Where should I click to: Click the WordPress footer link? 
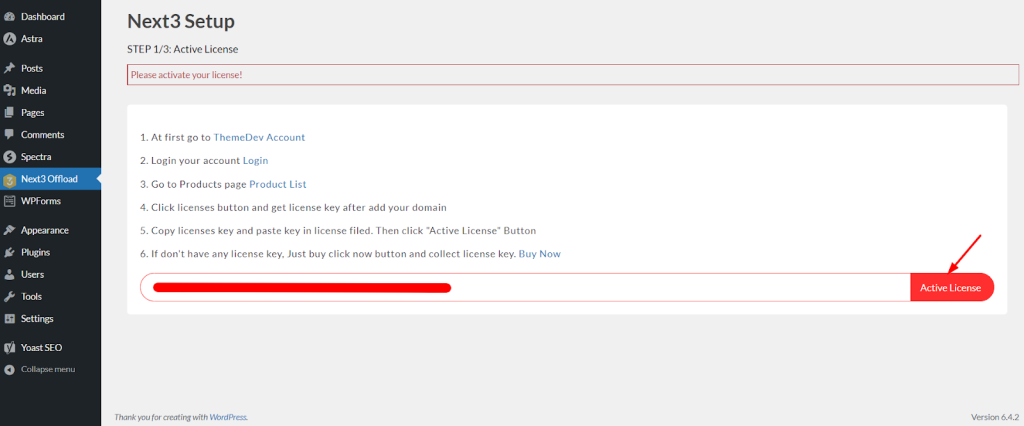click(x=227, y=417)
